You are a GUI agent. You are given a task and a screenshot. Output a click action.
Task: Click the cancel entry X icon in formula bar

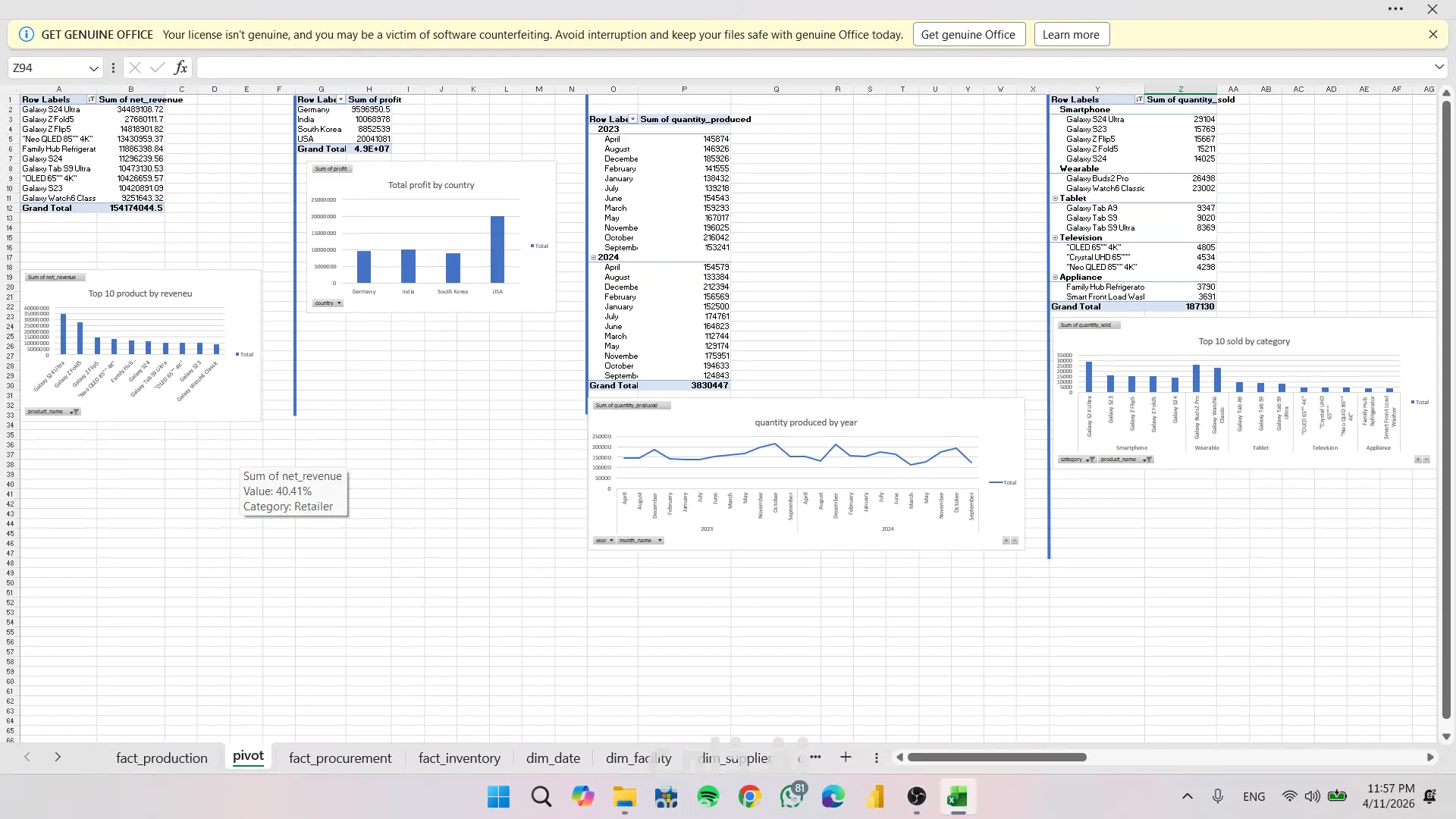(x=135, y=67)
